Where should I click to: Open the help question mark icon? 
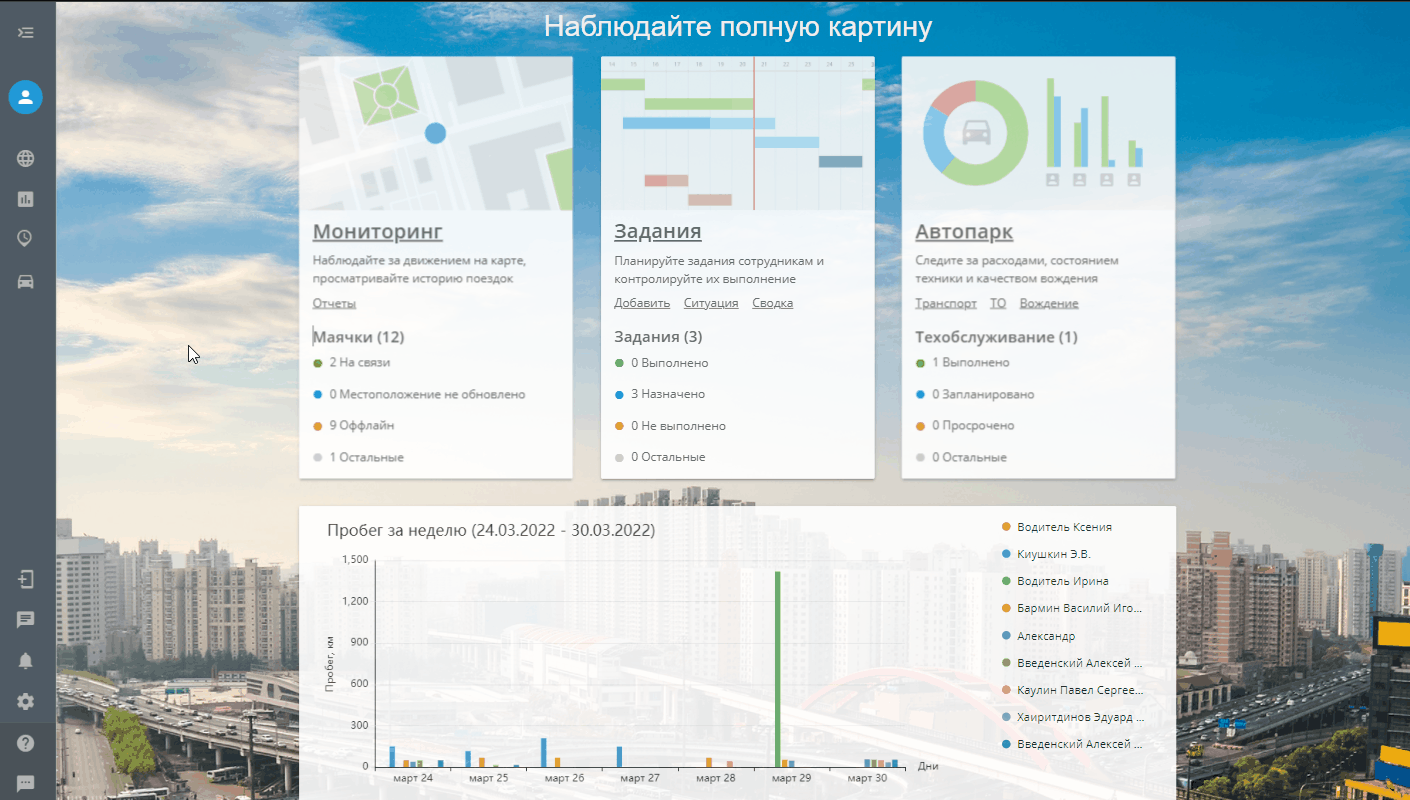click(26, 743)
